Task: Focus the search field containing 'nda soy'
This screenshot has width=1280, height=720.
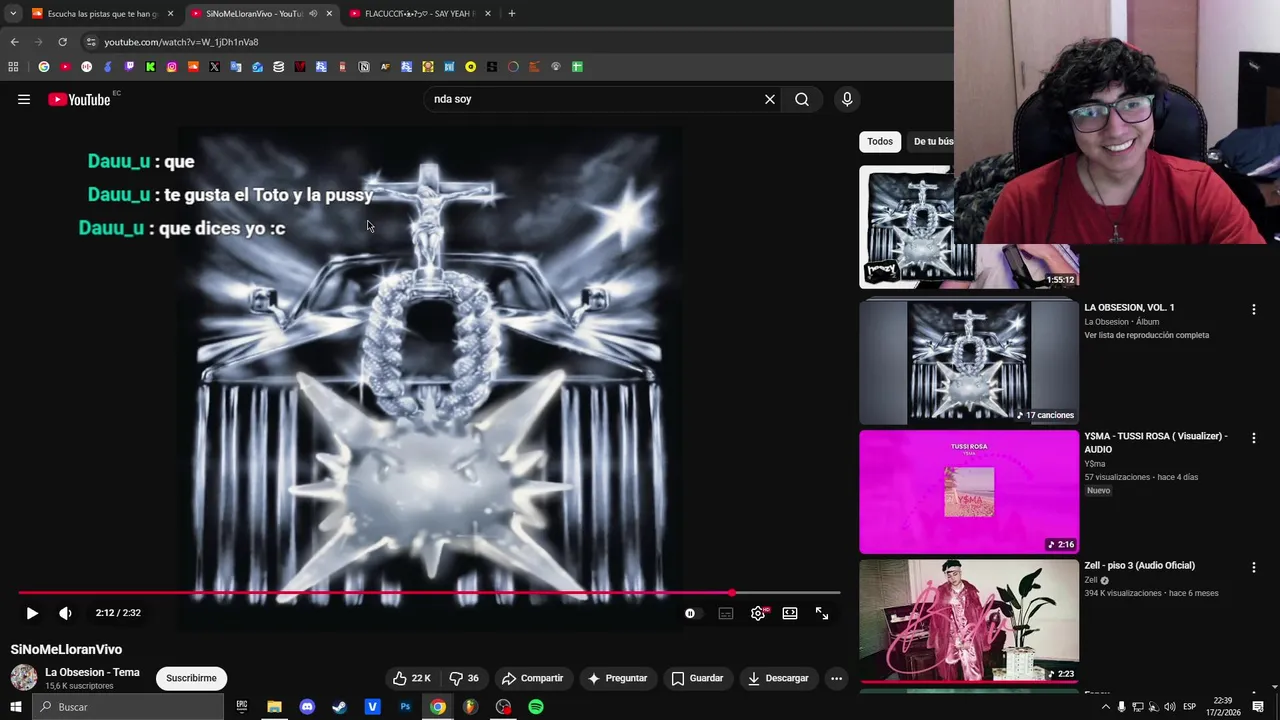Action: (590, 99)
